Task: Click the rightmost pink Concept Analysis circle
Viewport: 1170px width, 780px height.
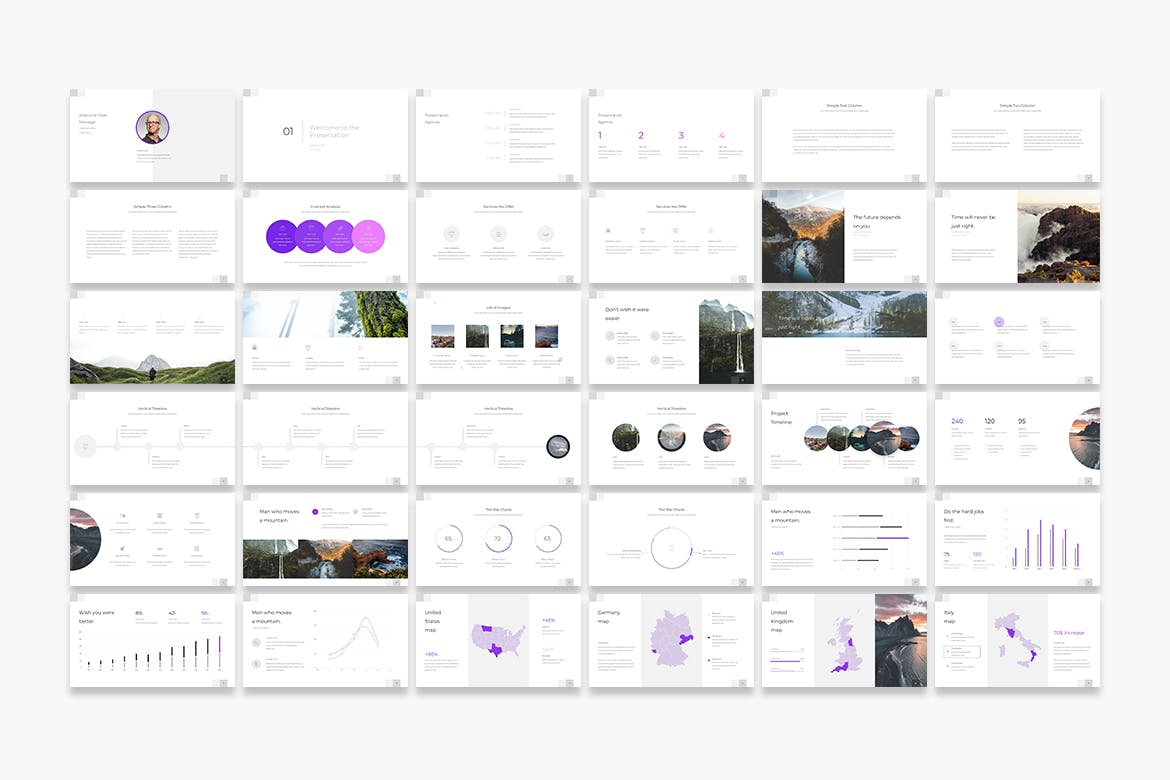Action: pyautogui.click(x=369, y=236)
